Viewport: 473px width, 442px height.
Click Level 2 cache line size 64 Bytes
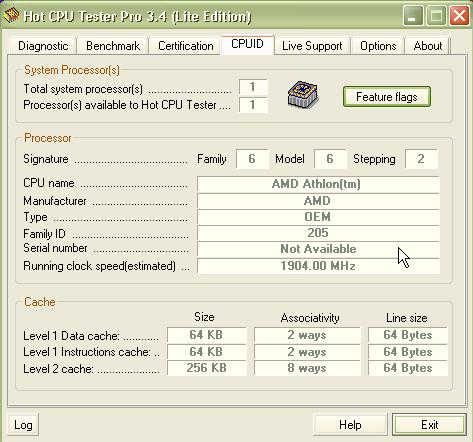[x=408, y=368]
